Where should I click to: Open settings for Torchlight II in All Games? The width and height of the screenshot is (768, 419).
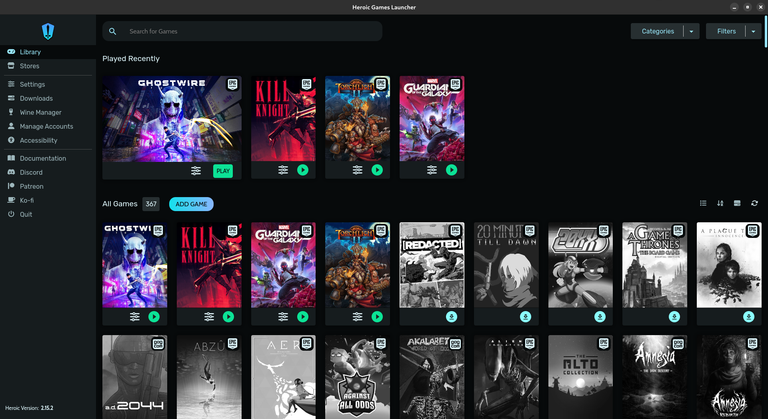pos(358,317)
